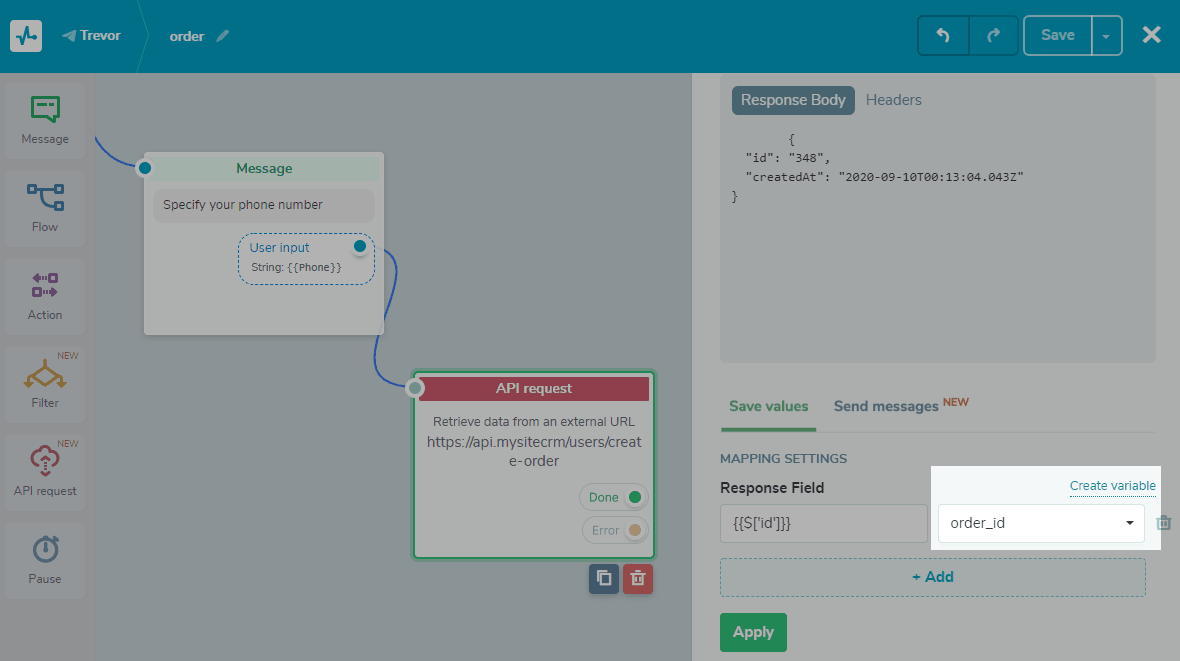Select the API request block header
1180x661 pixels.
[x=534, y=388]
